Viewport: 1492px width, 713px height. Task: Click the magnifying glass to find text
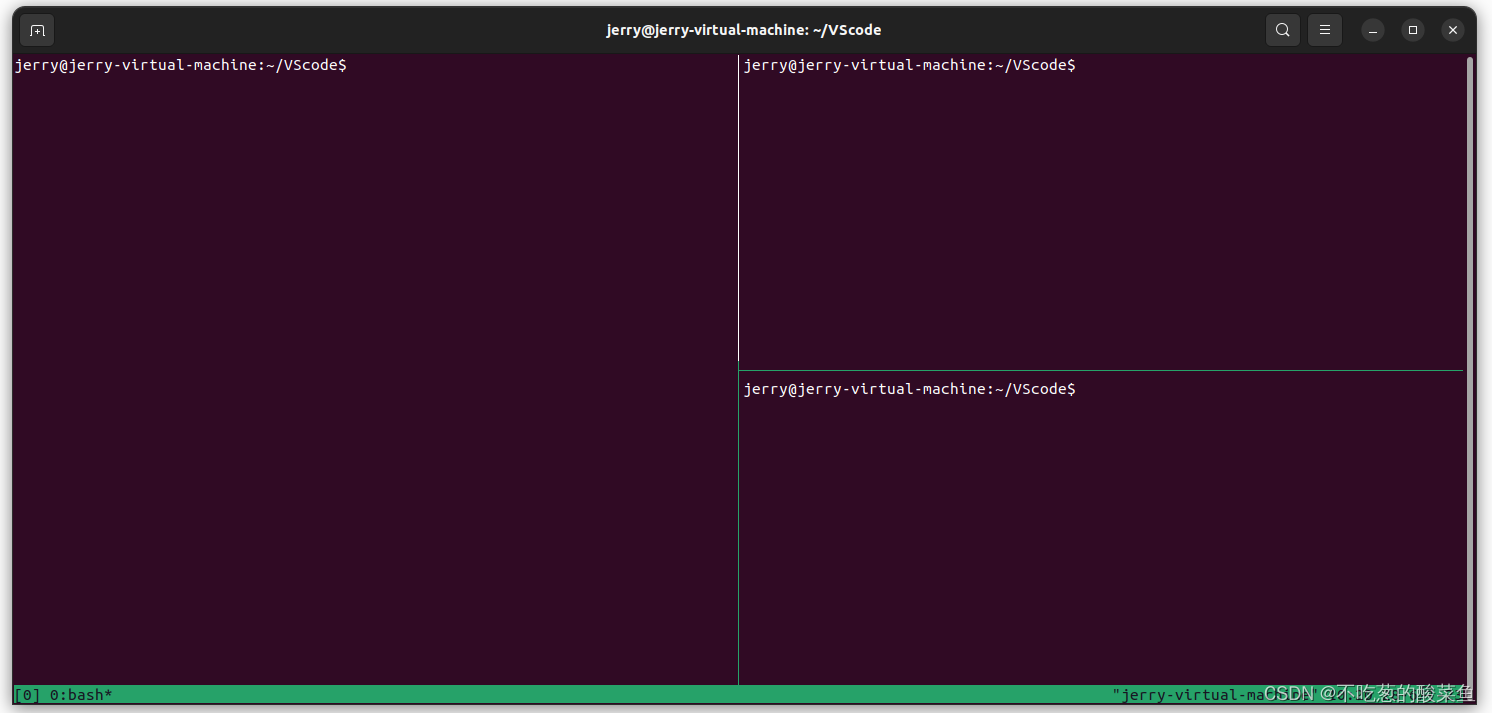[x=1282, y=29]
